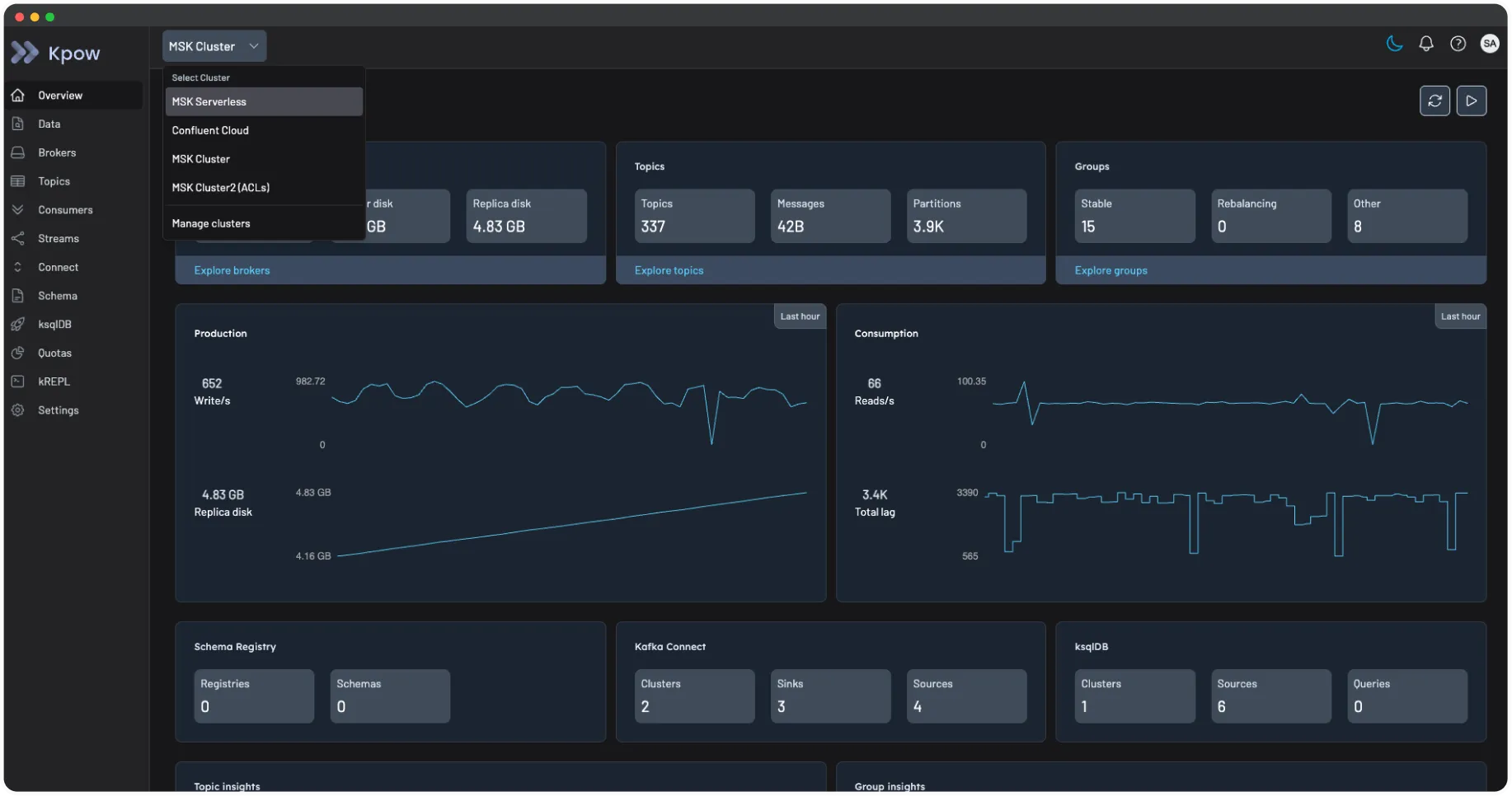Select MSK Serverless cluster

(264, 101)
